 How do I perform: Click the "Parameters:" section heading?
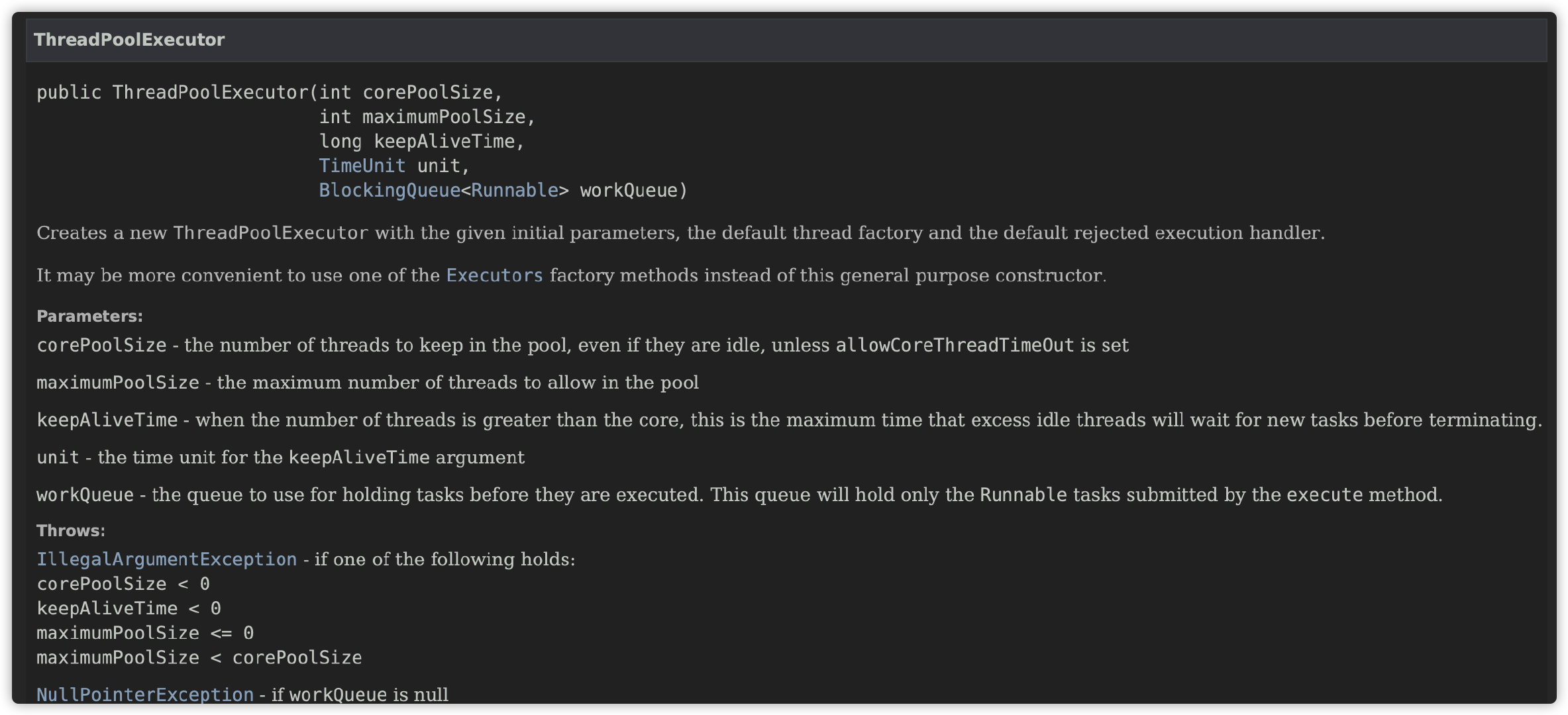(89, 316)
